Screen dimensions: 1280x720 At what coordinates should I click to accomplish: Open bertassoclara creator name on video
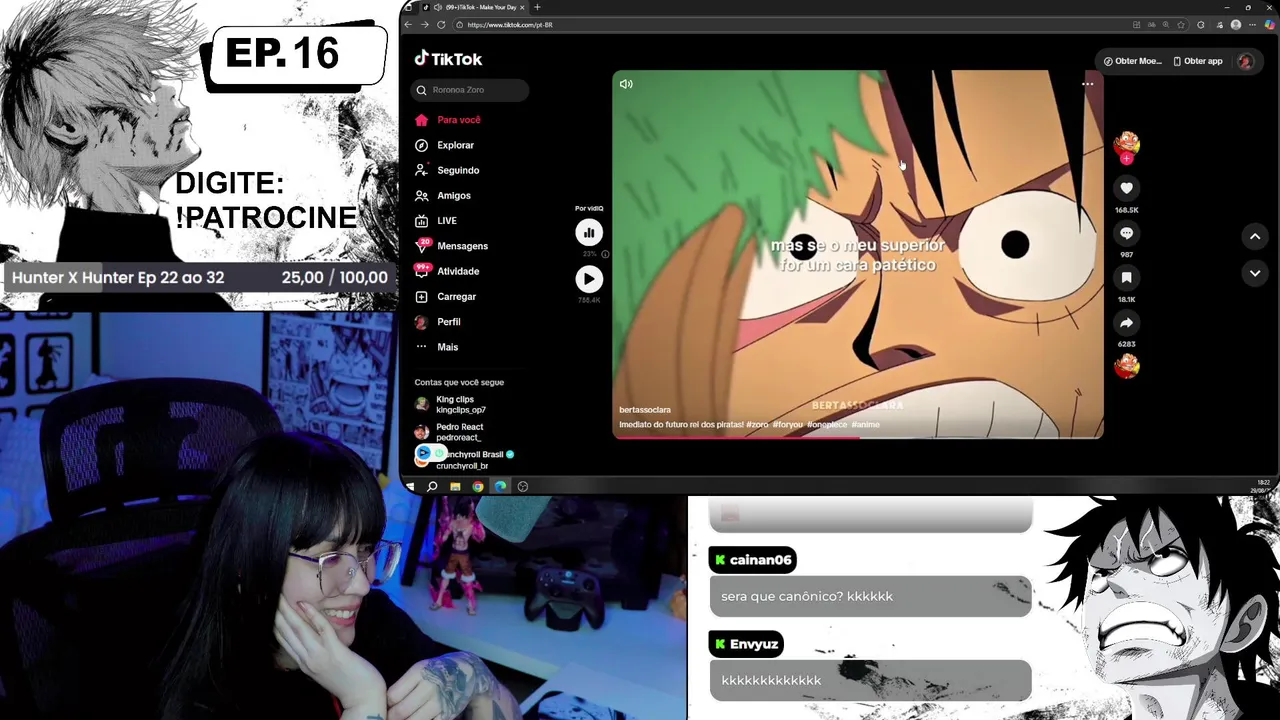tap(645, 410)
